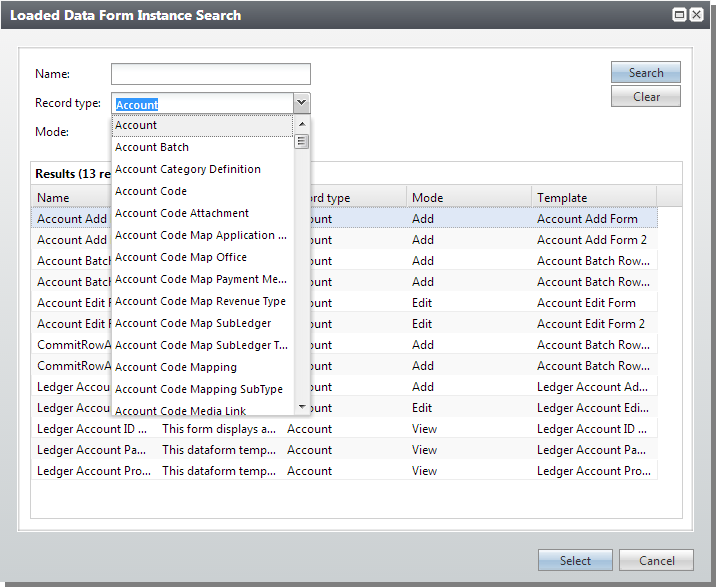This screenshot has width=716, height=587.
Task: Select the Ledger Account ID ... name cell
Action: tap(92, 429)
